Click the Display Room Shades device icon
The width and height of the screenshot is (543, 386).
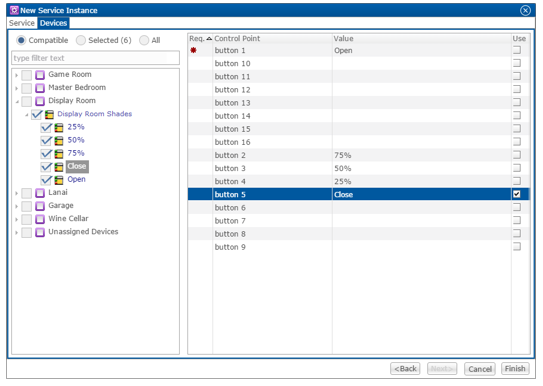pyautogui.click(x=50, y=114)
